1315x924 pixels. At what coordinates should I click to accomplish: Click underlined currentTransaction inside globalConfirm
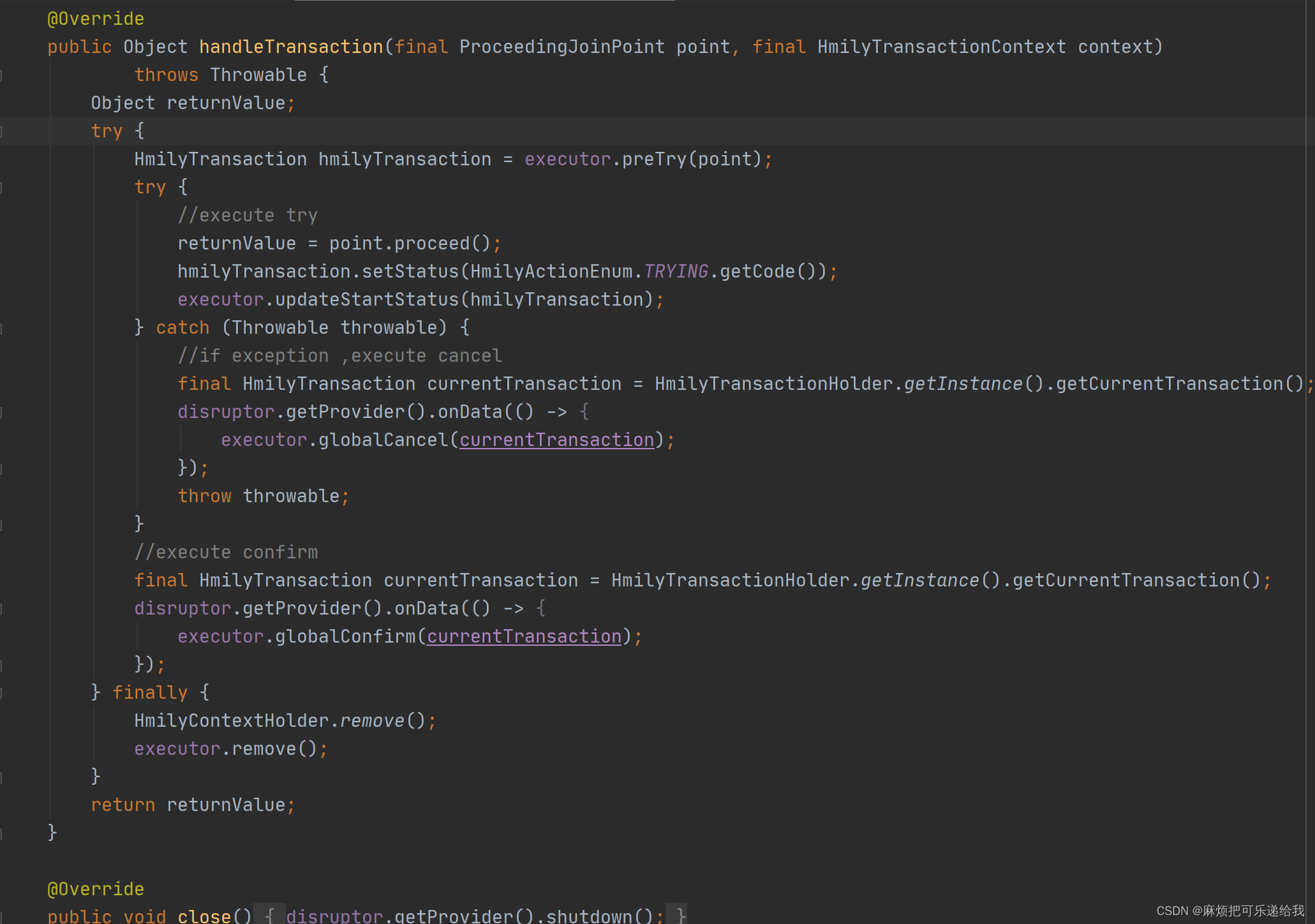click(x=524, y=636)
